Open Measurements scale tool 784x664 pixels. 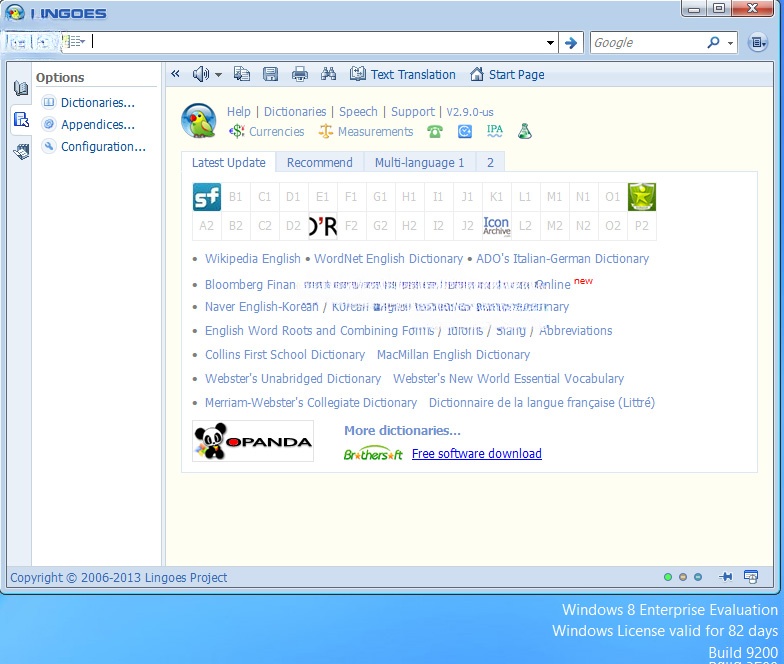[366, 132]
